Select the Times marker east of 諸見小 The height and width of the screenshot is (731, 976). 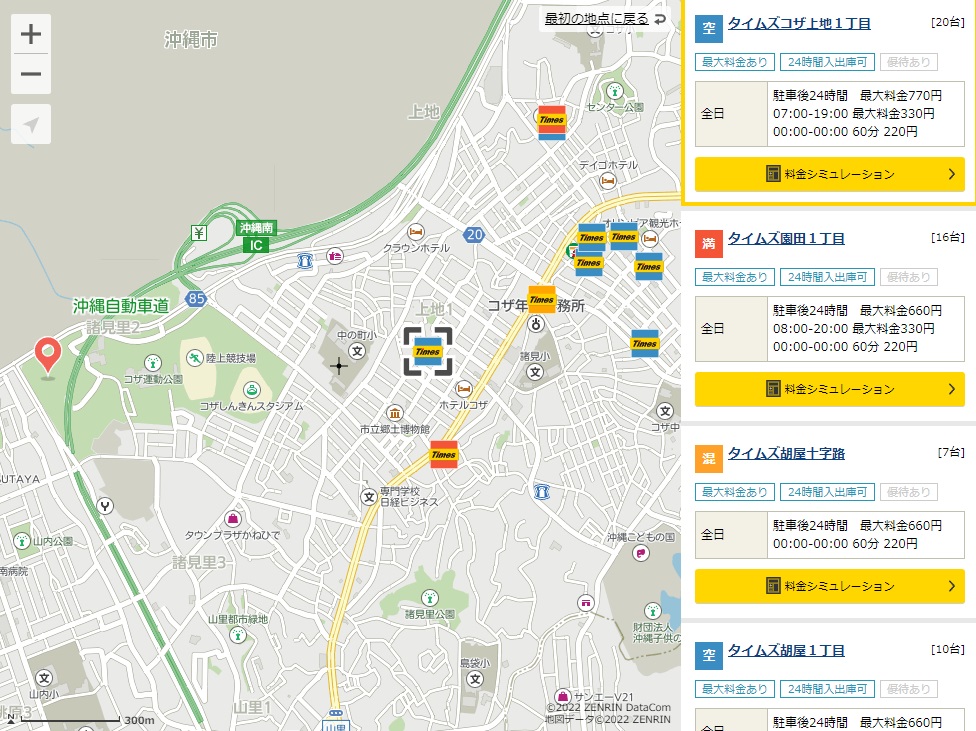click(645, 343)
